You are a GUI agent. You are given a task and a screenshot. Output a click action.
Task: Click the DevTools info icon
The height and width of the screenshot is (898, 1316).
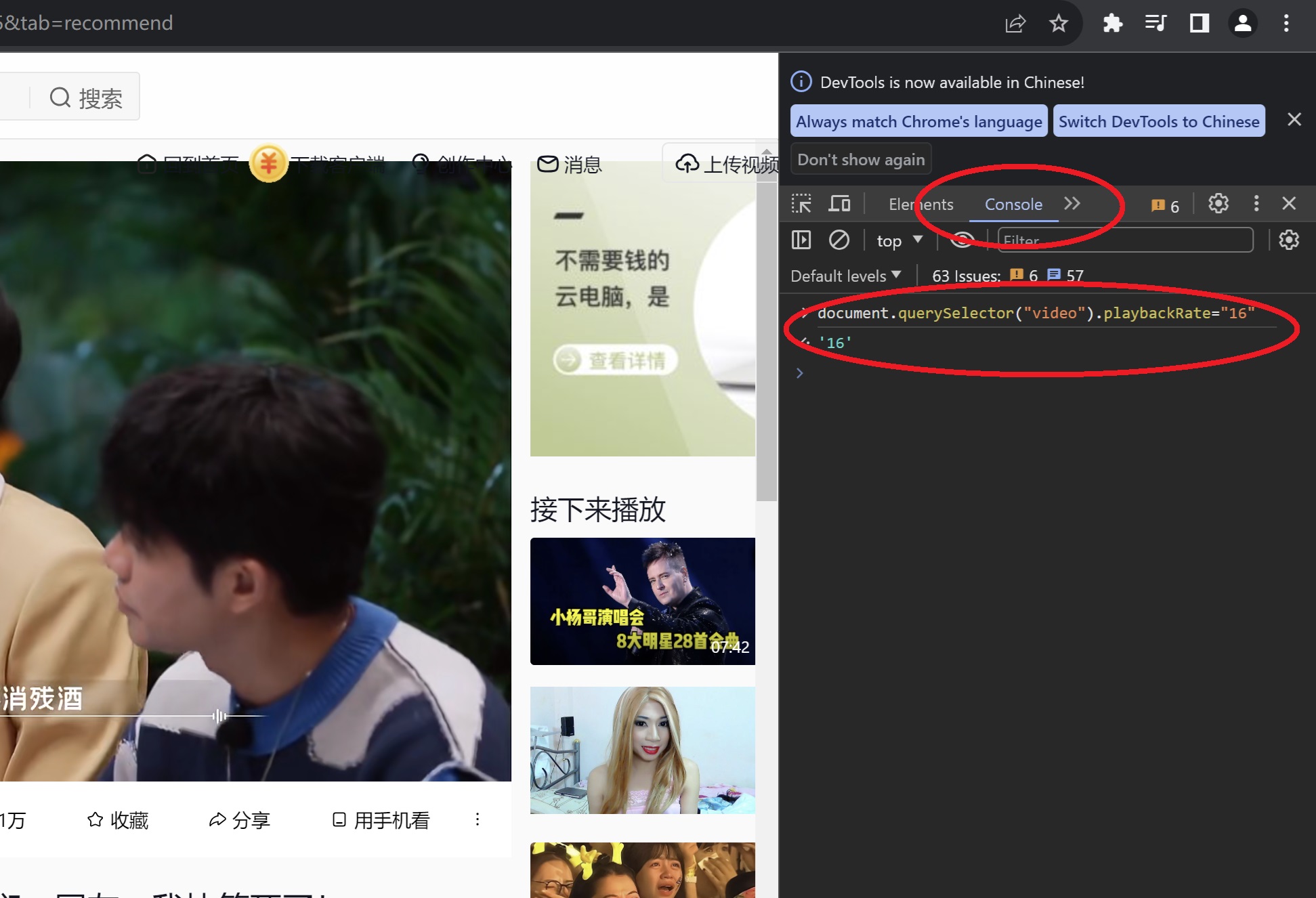pyautogui.click(x=801, y=82)
